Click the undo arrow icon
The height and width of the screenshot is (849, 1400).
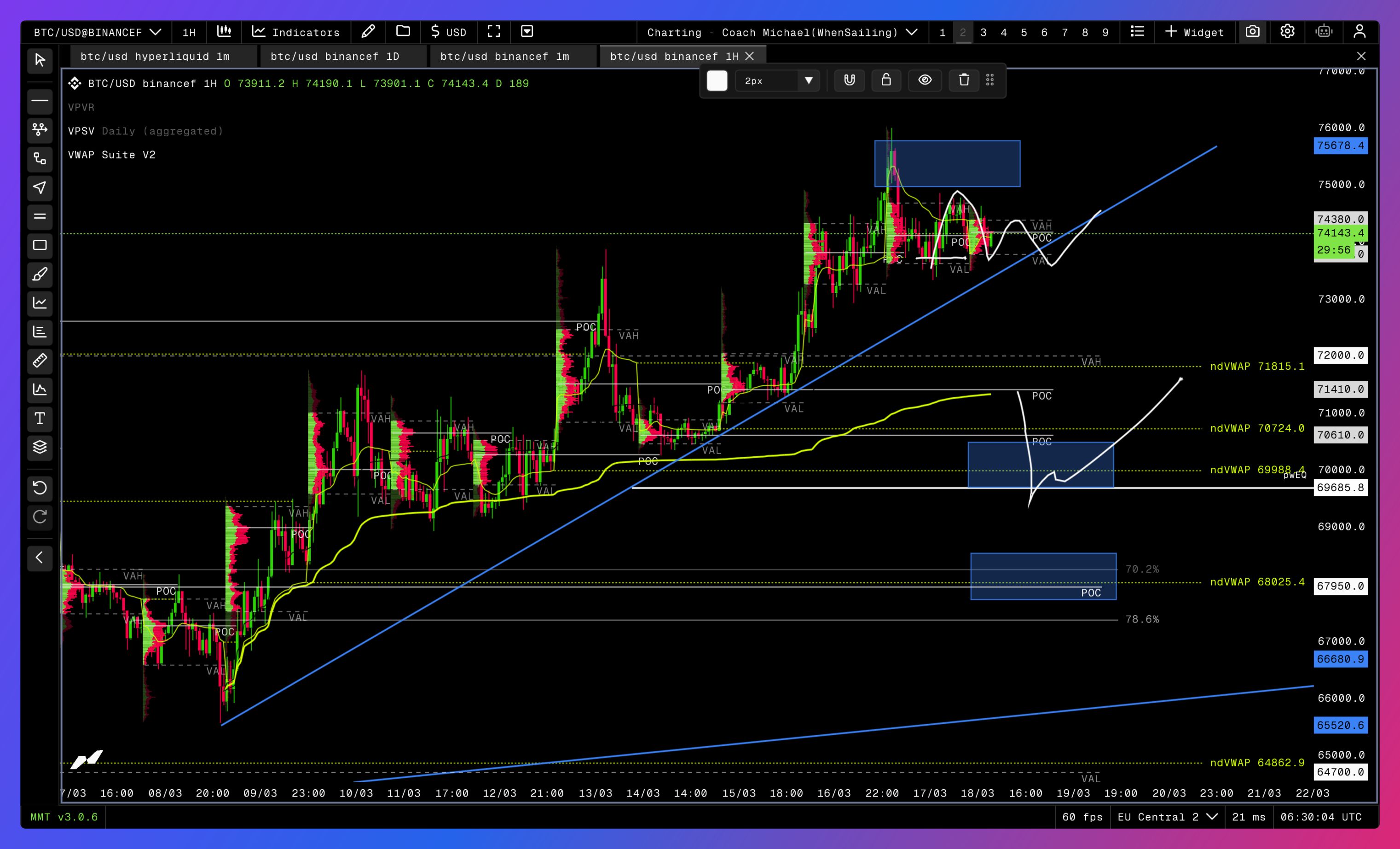point(40,488)
